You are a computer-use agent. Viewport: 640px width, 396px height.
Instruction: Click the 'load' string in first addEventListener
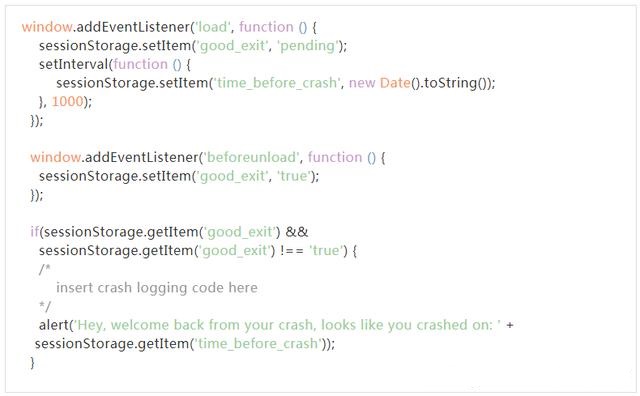pyautogui.click(x=213, y=27)
